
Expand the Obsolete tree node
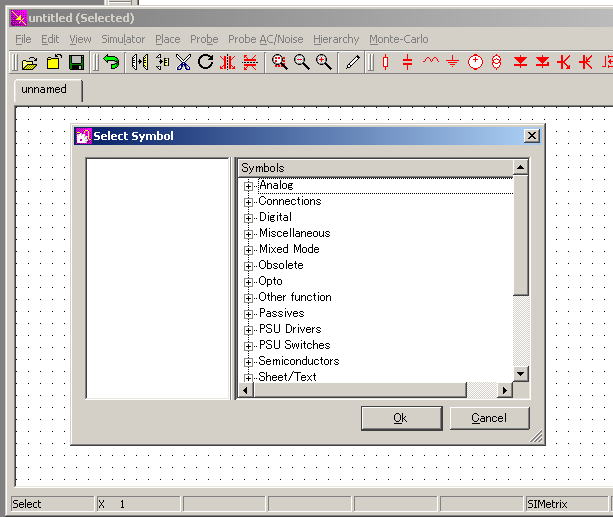248,266
